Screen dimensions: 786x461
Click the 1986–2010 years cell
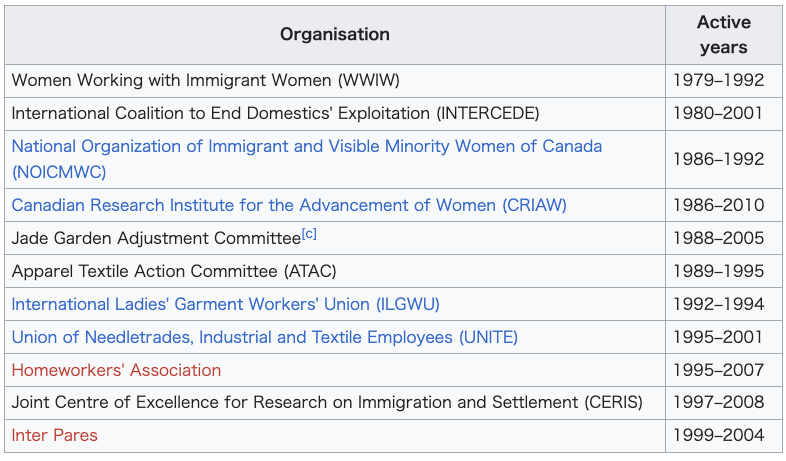(x=723, y=205)
